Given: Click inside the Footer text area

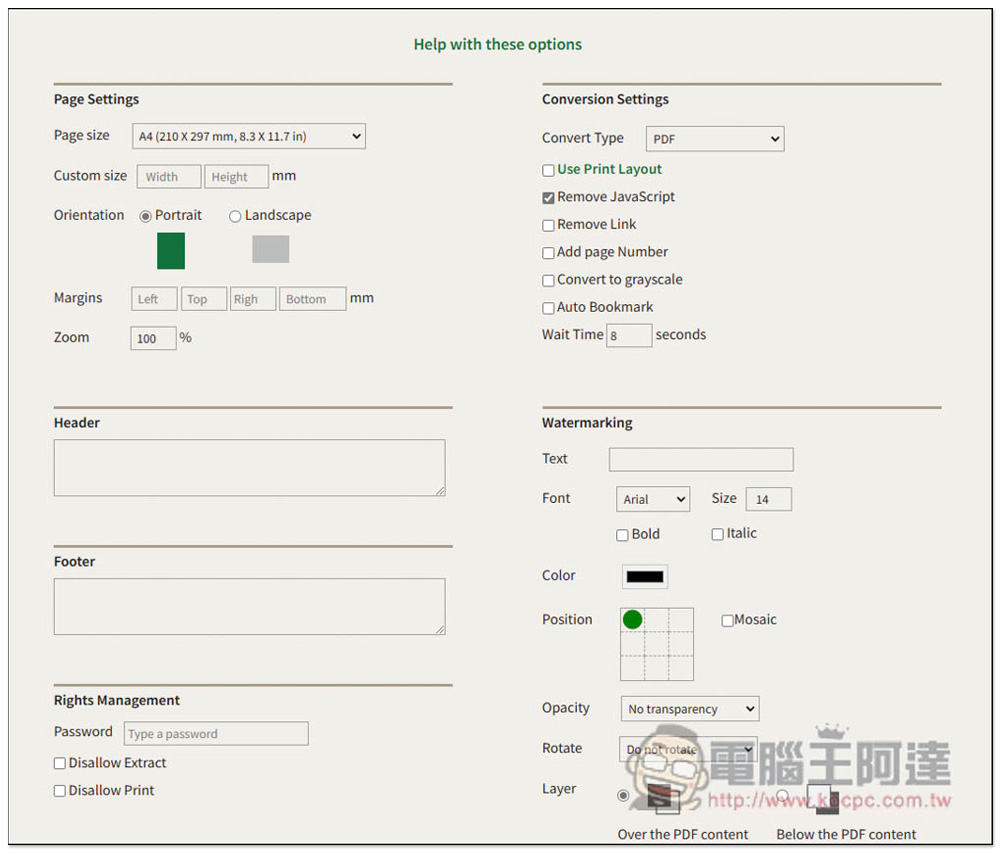Looking at the screenshot, I should click(249, 607).
